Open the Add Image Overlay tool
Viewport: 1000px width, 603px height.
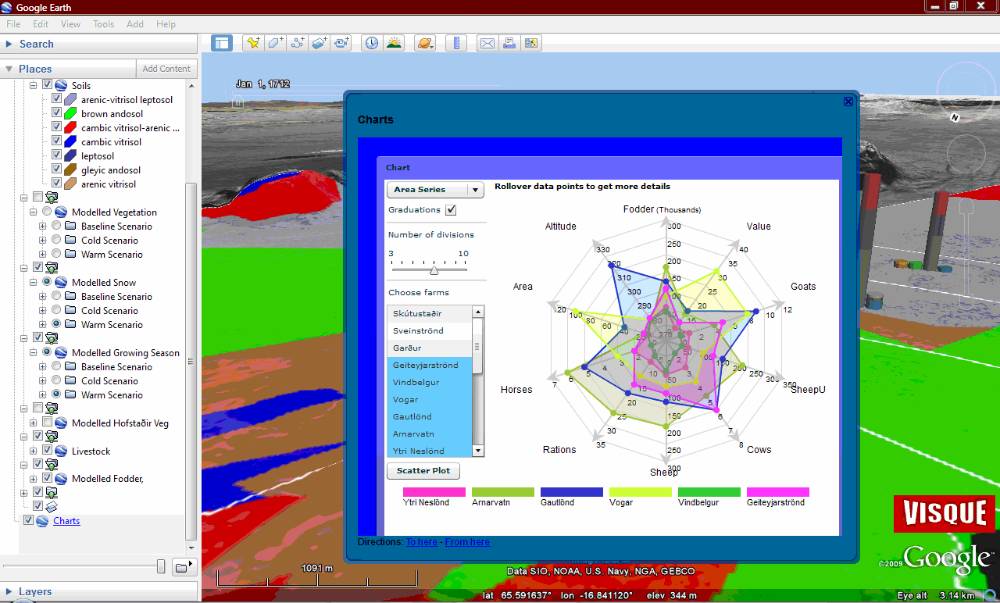(x=322, y=43)
